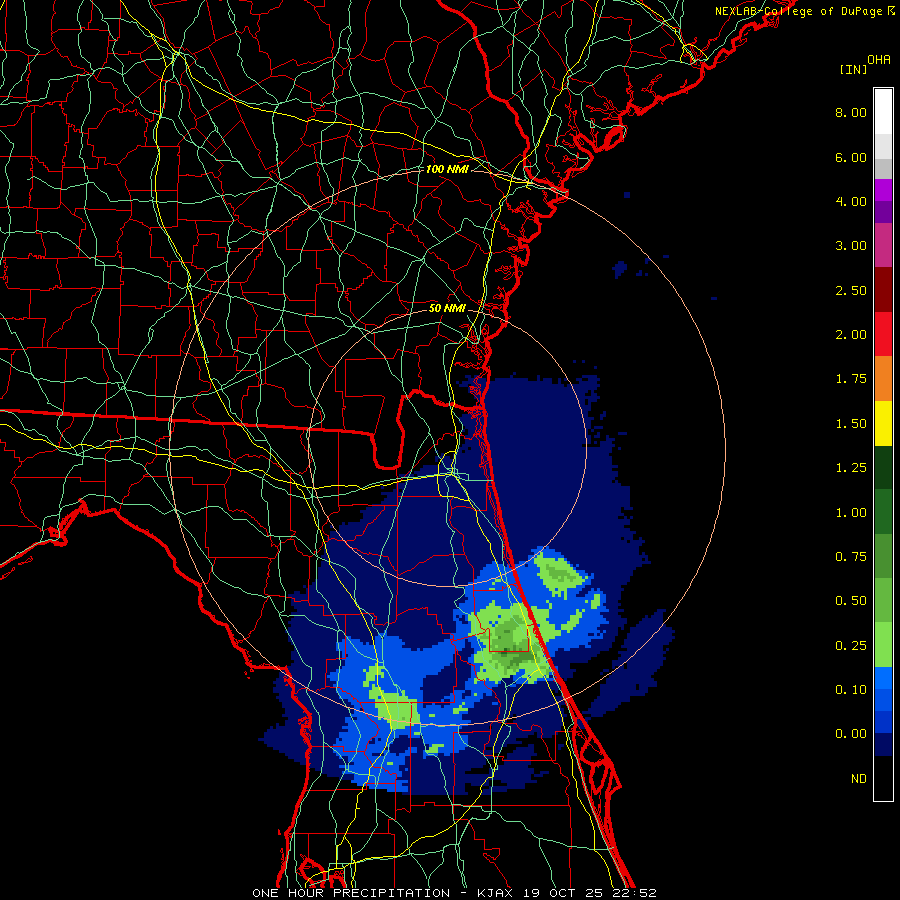Select the bright red swatch near 2.00

[883, 334]
